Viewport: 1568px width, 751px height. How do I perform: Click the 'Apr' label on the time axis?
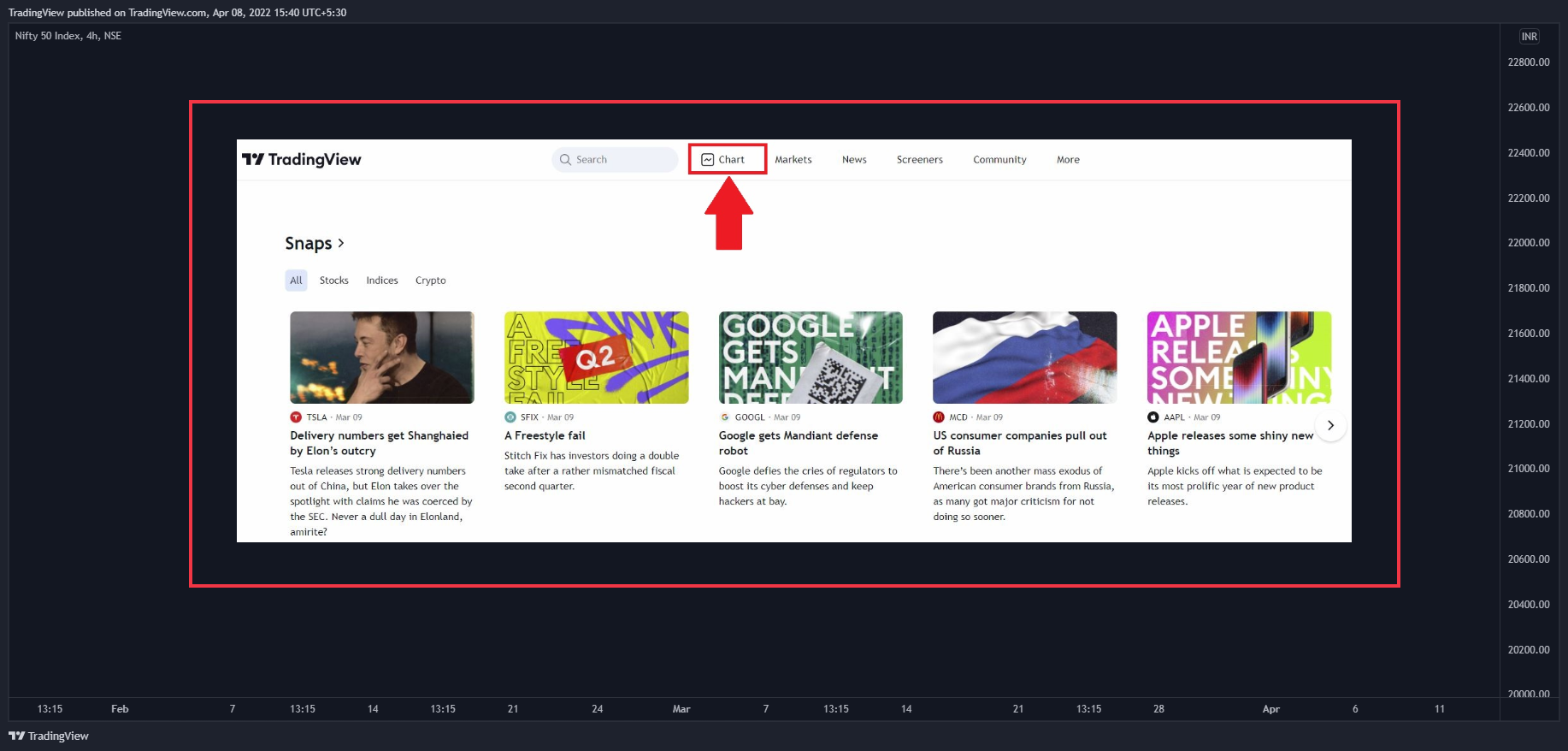pos(1271,709)
